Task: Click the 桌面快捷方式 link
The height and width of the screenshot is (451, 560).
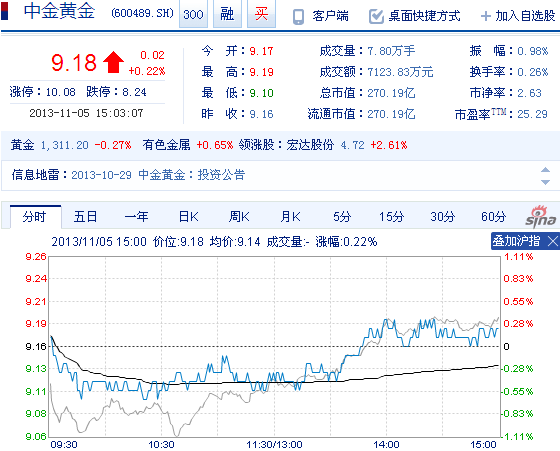Action: [424, 16]
